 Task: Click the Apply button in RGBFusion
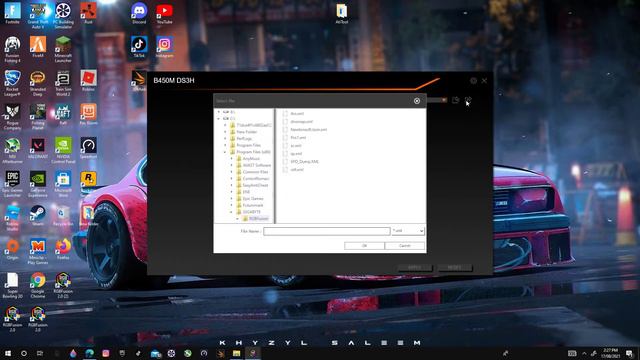(415, 268)
